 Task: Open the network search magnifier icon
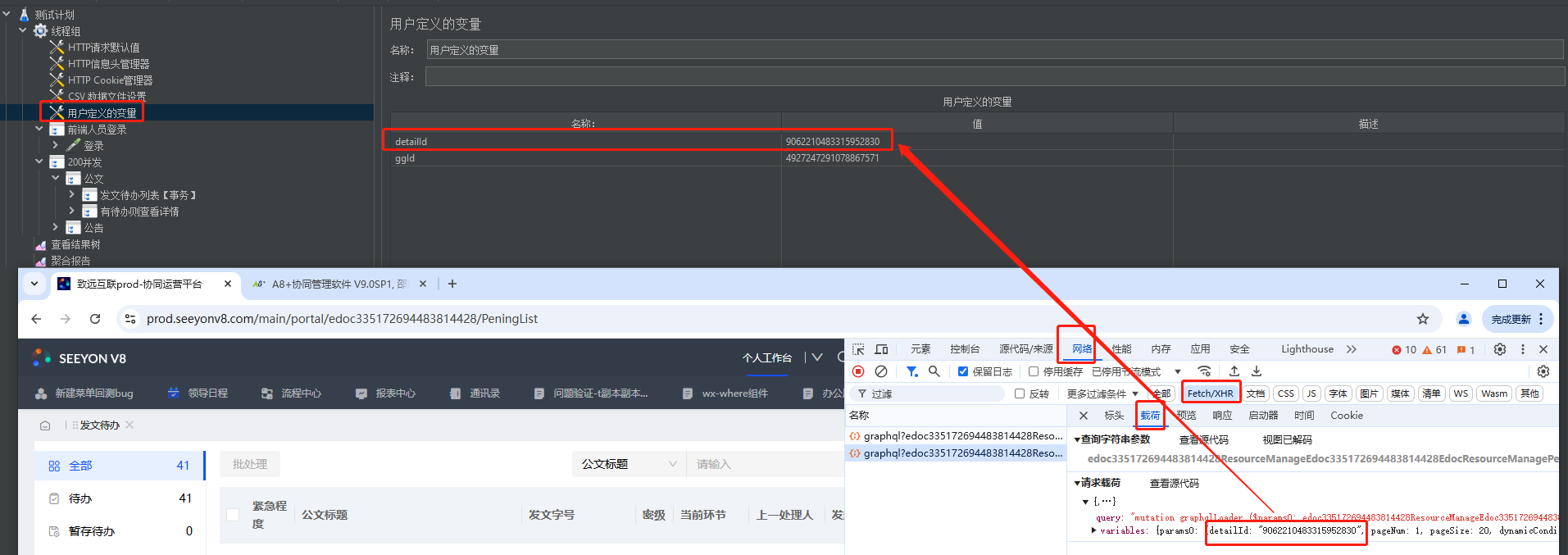934,371
